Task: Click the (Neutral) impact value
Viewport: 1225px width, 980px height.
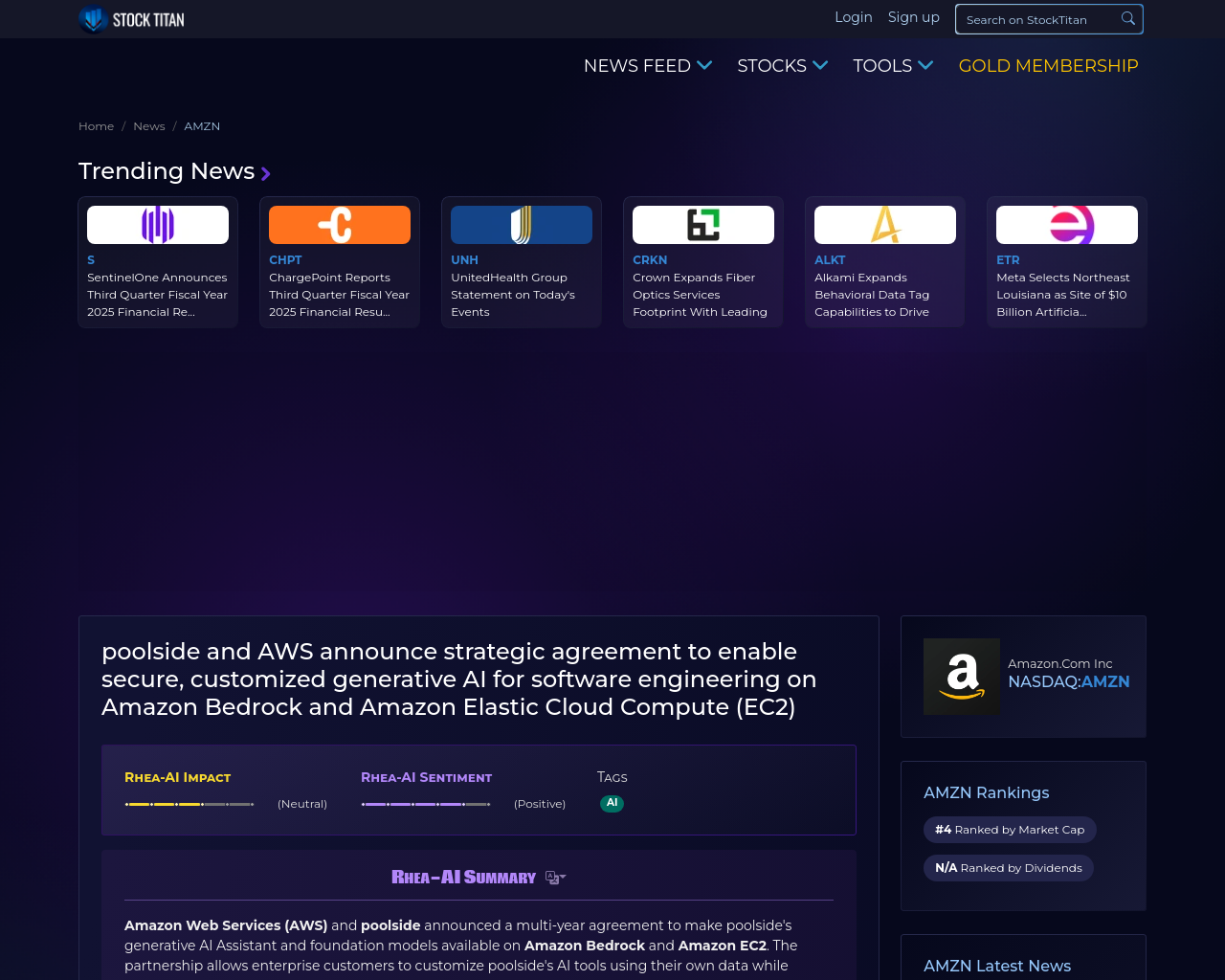Action: (302, 804)
